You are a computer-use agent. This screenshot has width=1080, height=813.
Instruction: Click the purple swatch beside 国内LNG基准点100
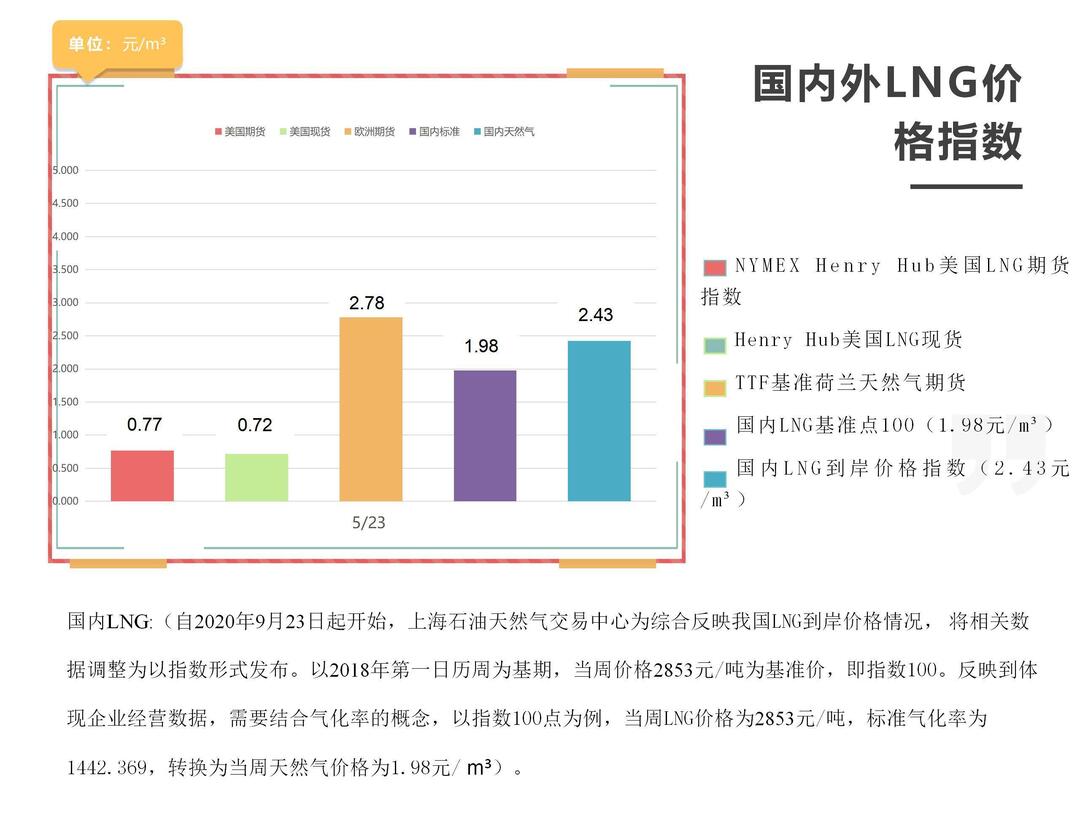click(715, 437)
